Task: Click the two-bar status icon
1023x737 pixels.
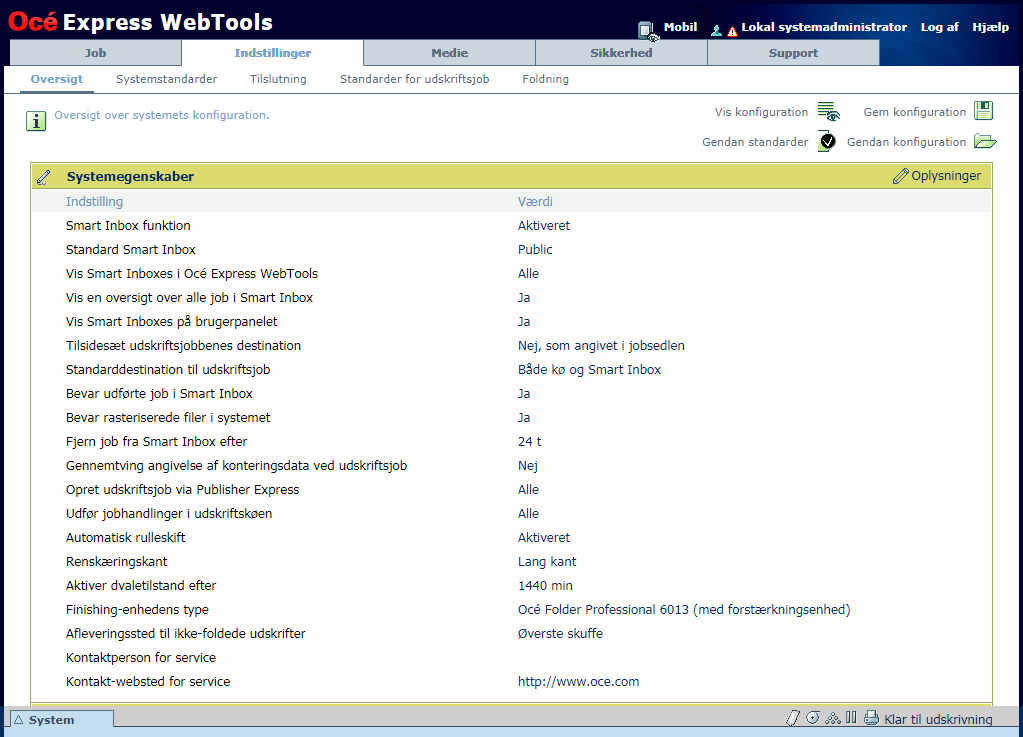Action: pyautogui.click(x=851, y=717)
